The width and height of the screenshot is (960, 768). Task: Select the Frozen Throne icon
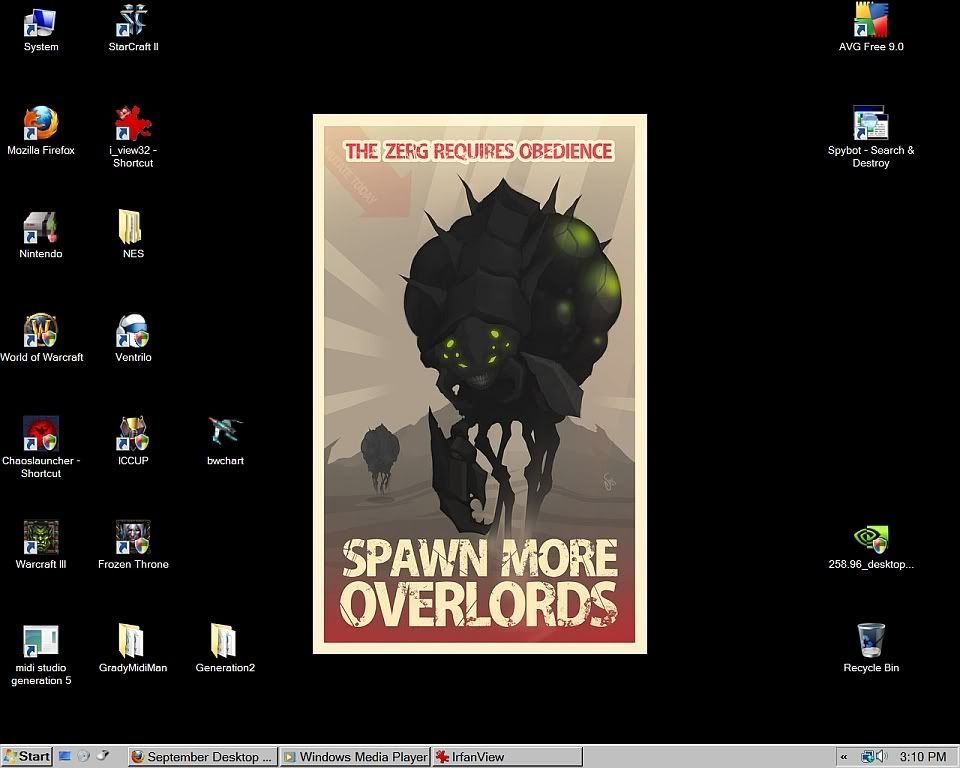point(133,538)
